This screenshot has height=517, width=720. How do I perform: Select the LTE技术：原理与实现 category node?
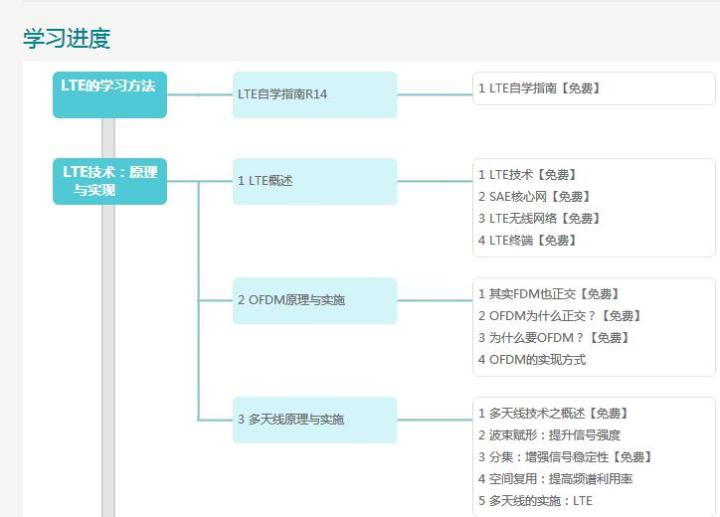click(109, 181)
